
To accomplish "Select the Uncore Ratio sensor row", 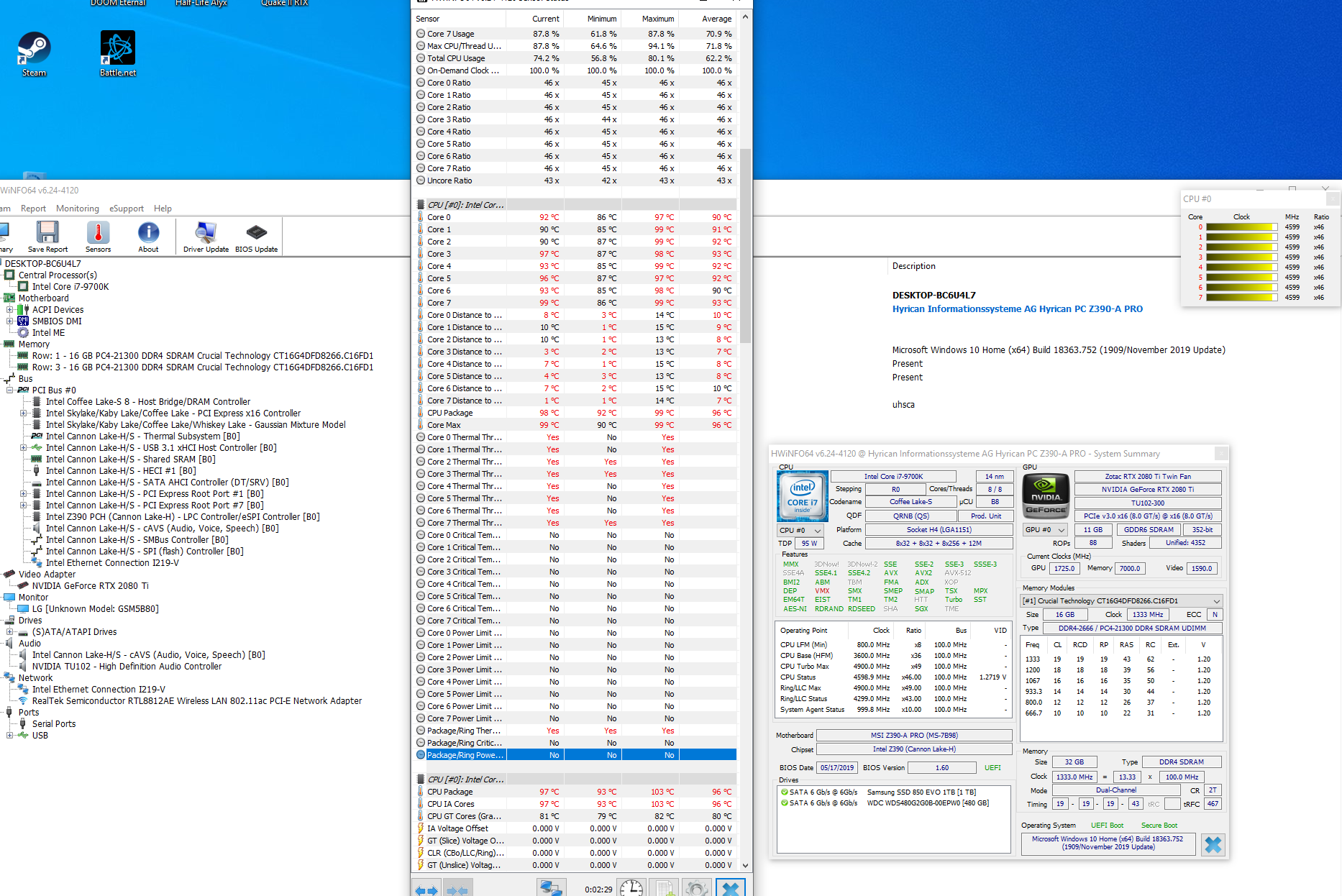I will point(575,180).
